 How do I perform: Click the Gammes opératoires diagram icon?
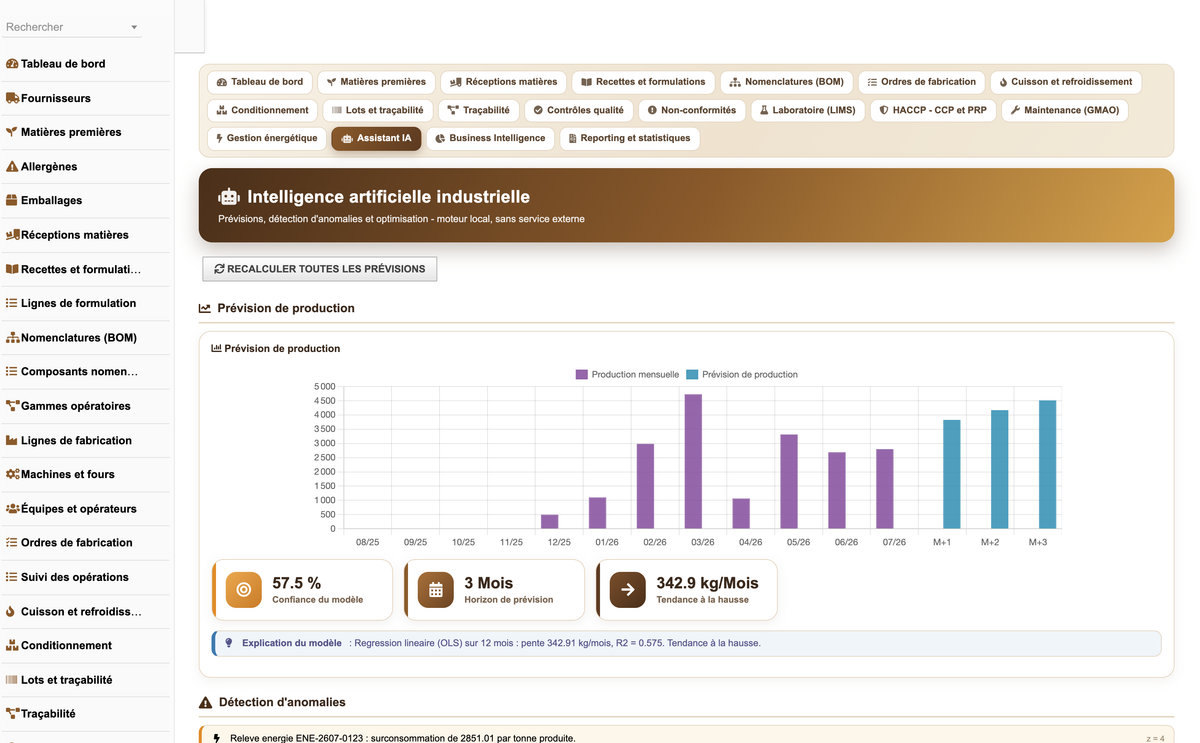pyautogui.click(x=12, y=406)
